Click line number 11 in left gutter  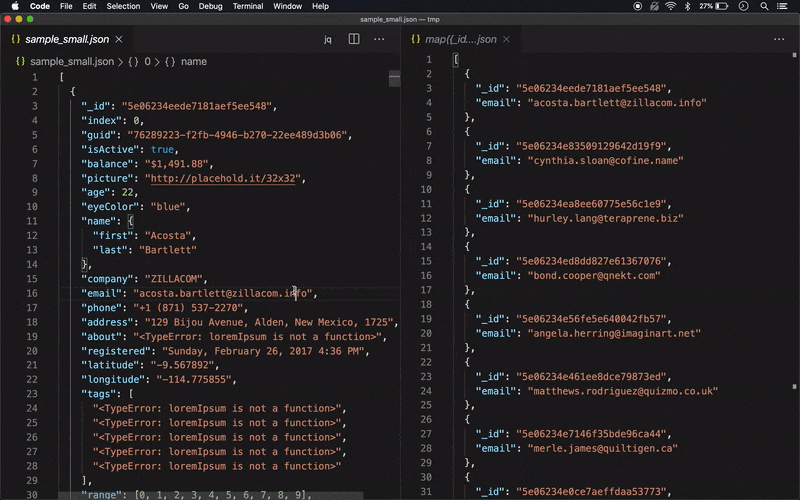pos(32,221)
